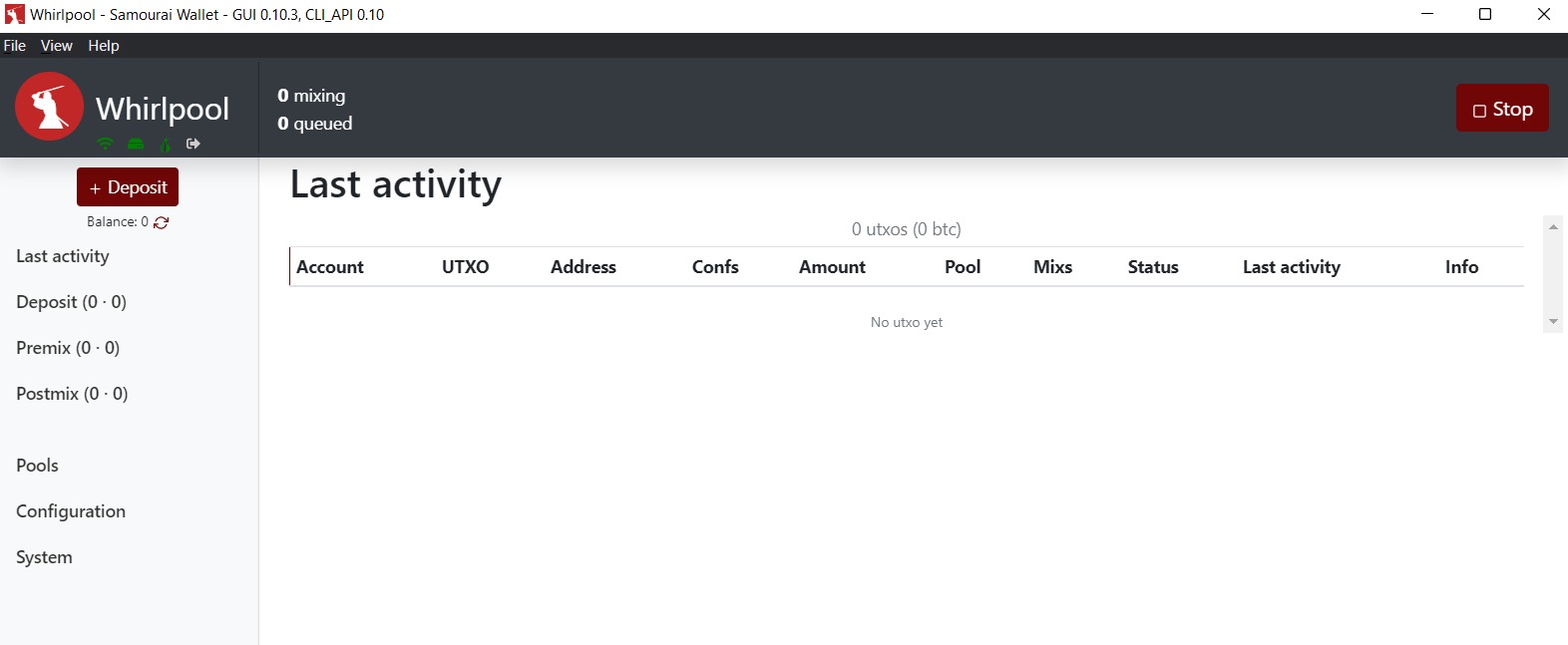Viewport: 1568px width, 645px height.
Task: Click the green server status icon
Action: tap(136, 144)
